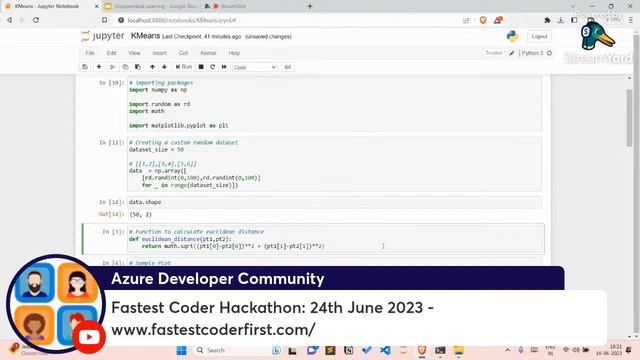Image resolution: width=640 pixels, height=360 pixels.
Task: Click the notebook vertical scrollbar
Action: tap(629, 118)
